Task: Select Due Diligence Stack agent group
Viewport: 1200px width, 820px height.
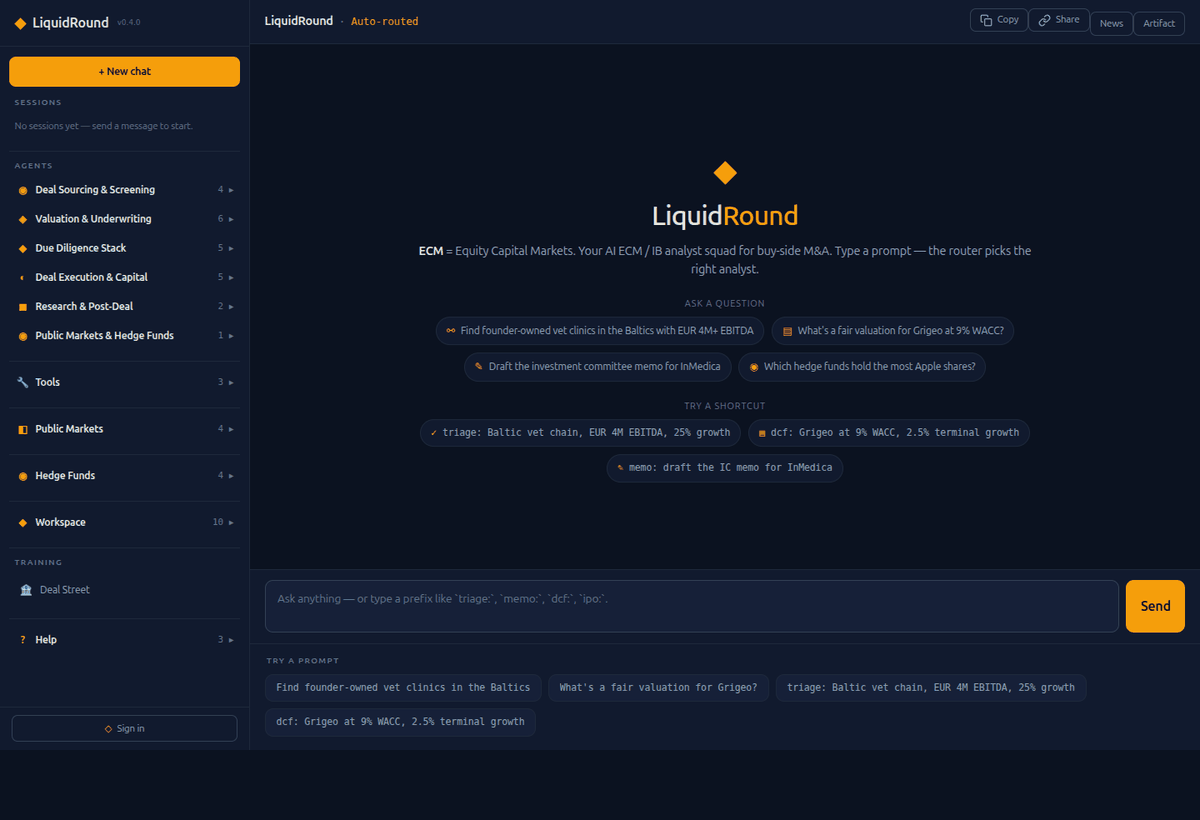Action: pyautogui.click(x=124, y=248)
